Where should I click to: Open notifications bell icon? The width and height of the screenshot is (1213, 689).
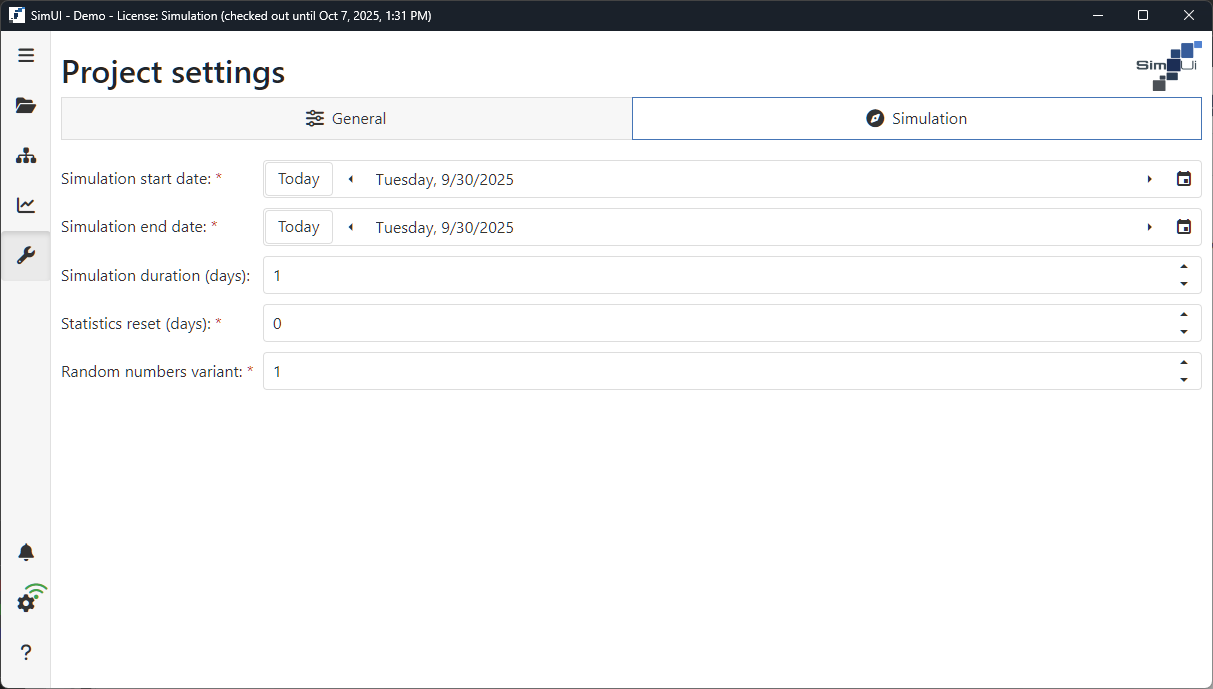click(26, 553)
